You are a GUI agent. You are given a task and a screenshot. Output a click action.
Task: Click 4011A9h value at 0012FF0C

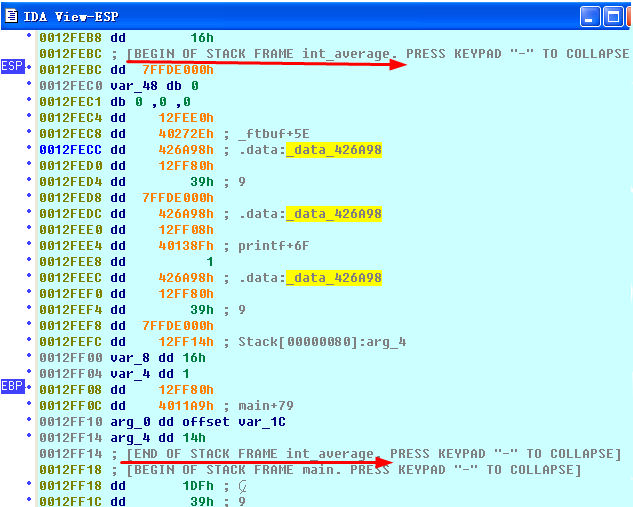(x=186, y=406)
